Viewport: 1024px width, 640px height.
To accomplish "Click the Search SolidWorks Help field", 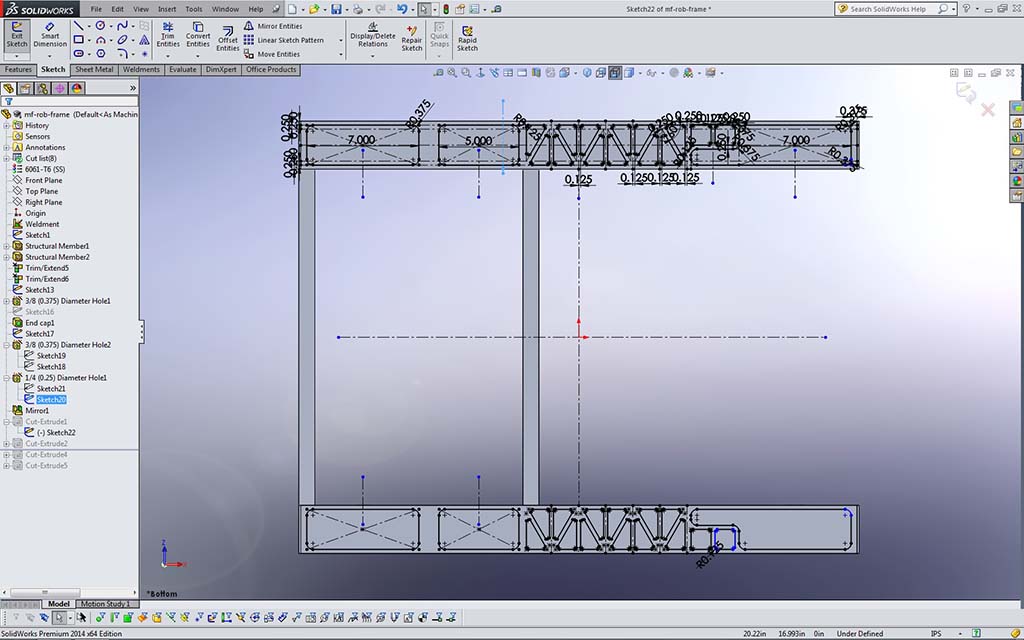I will pyautogui.click(x=888, y=9).
